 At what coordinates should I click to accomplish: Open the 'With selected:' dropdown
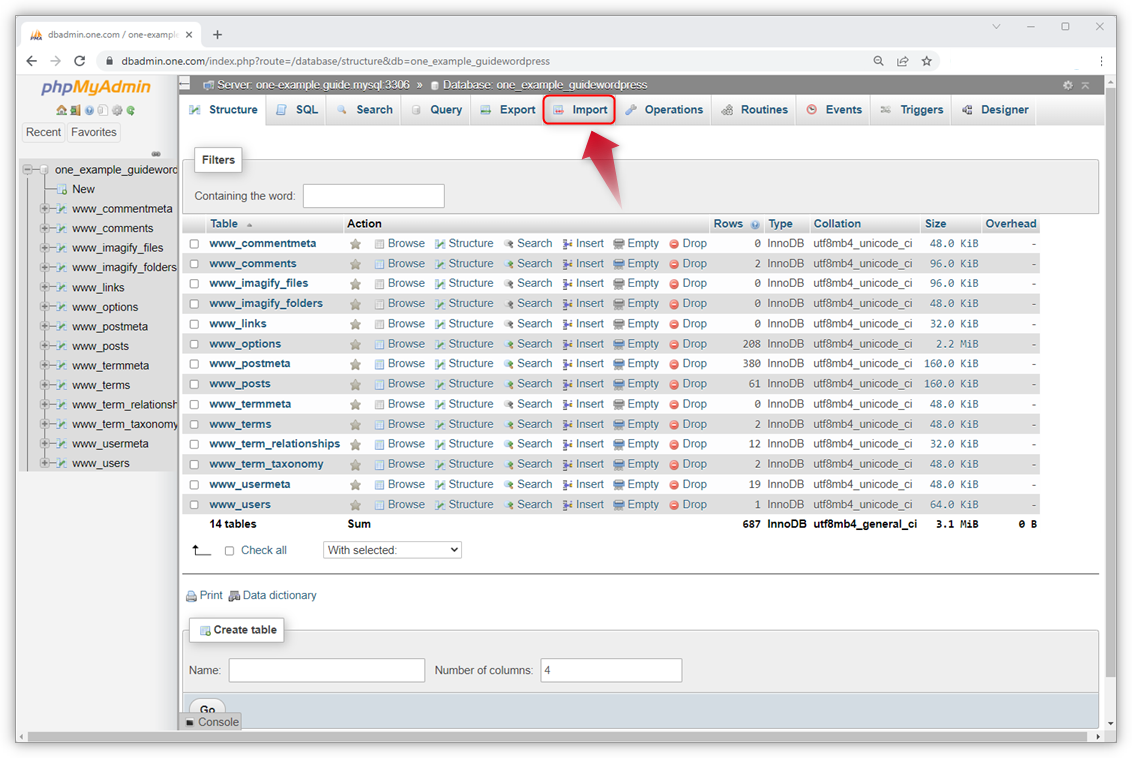point(392,550)
